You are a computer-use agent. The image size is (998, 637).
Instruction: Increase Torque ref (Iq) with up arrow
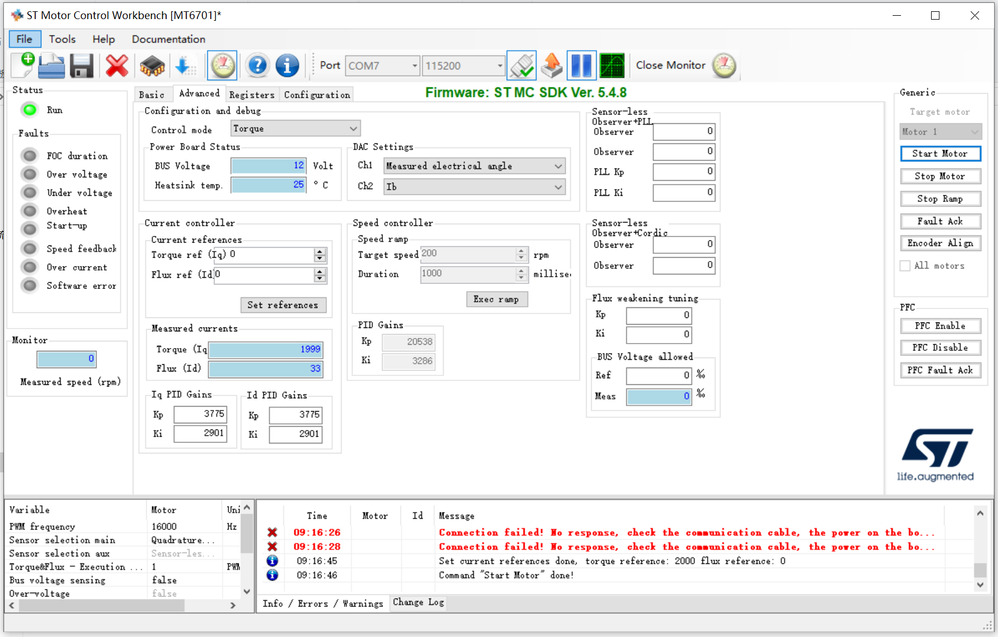tap(320, 252)
